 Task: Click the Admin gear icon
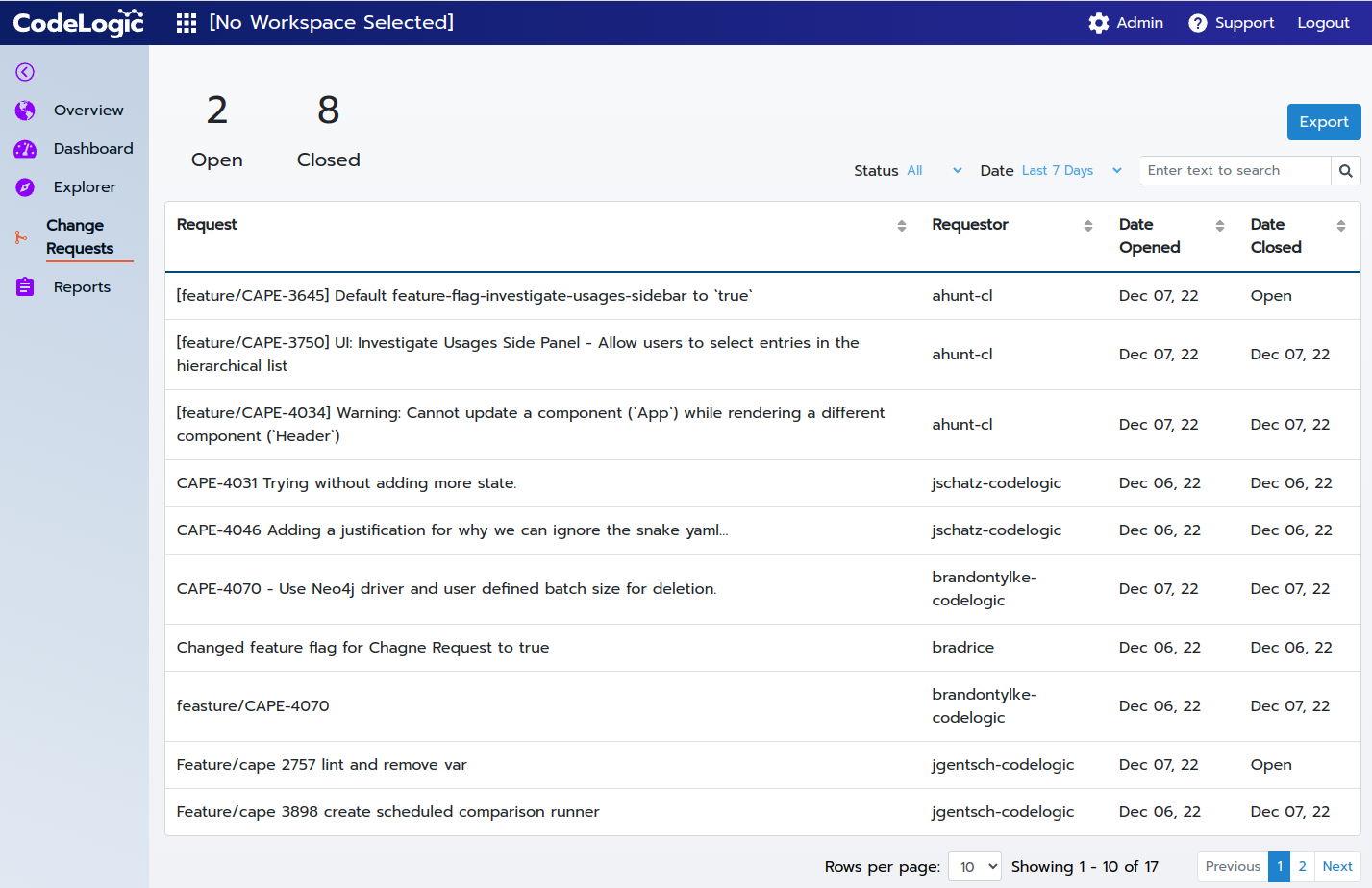tap(1099, 23)
